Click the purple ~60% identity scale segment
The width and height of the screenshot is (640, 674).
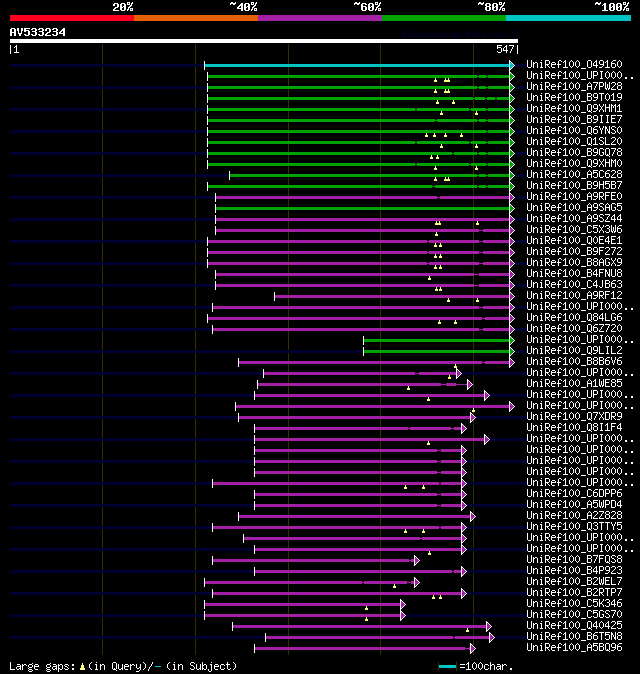pyautogui.click(x=320, y=18)
